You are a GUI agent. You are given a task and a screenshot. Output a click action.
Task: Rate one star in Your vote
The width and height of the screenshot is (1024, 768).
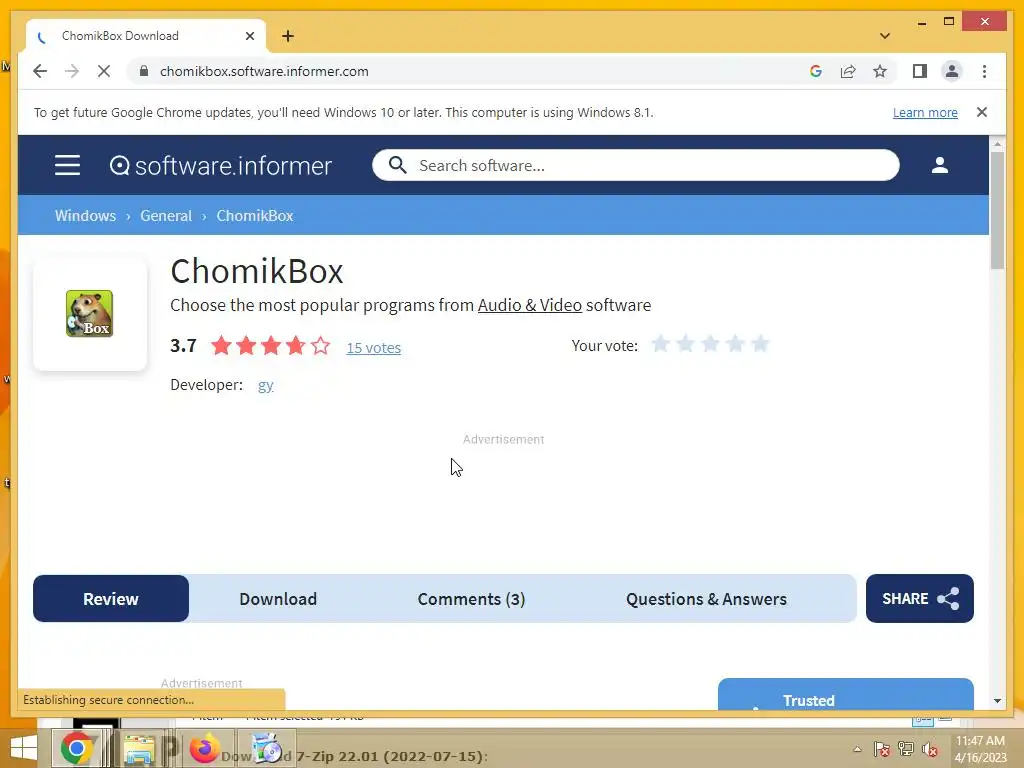pos(661,344)
